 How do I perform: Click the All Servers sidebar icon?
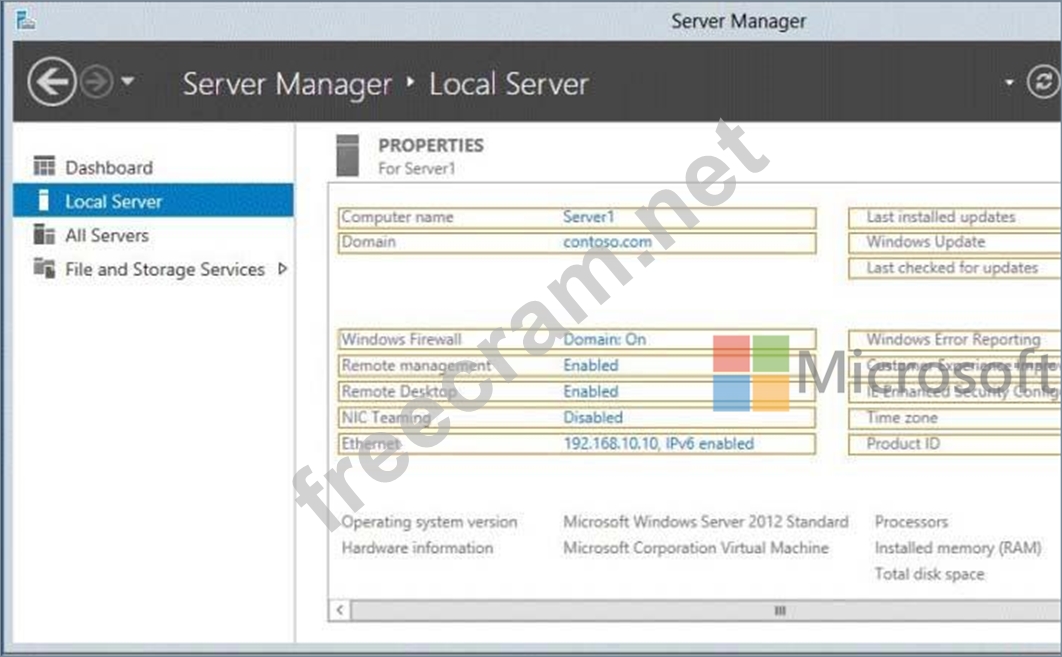[x=45, y=234]
